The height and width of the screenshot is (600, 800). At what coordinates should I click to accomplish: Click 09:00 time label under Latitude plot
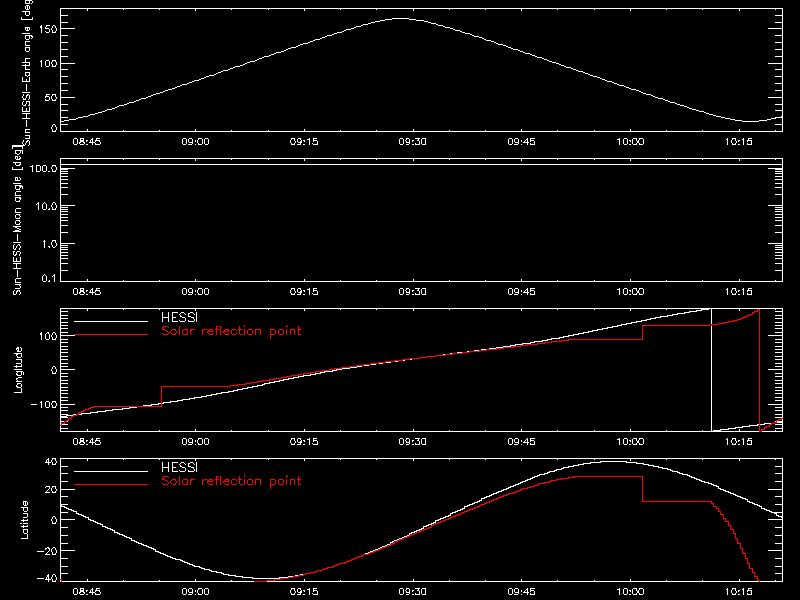tap(195, 591)
